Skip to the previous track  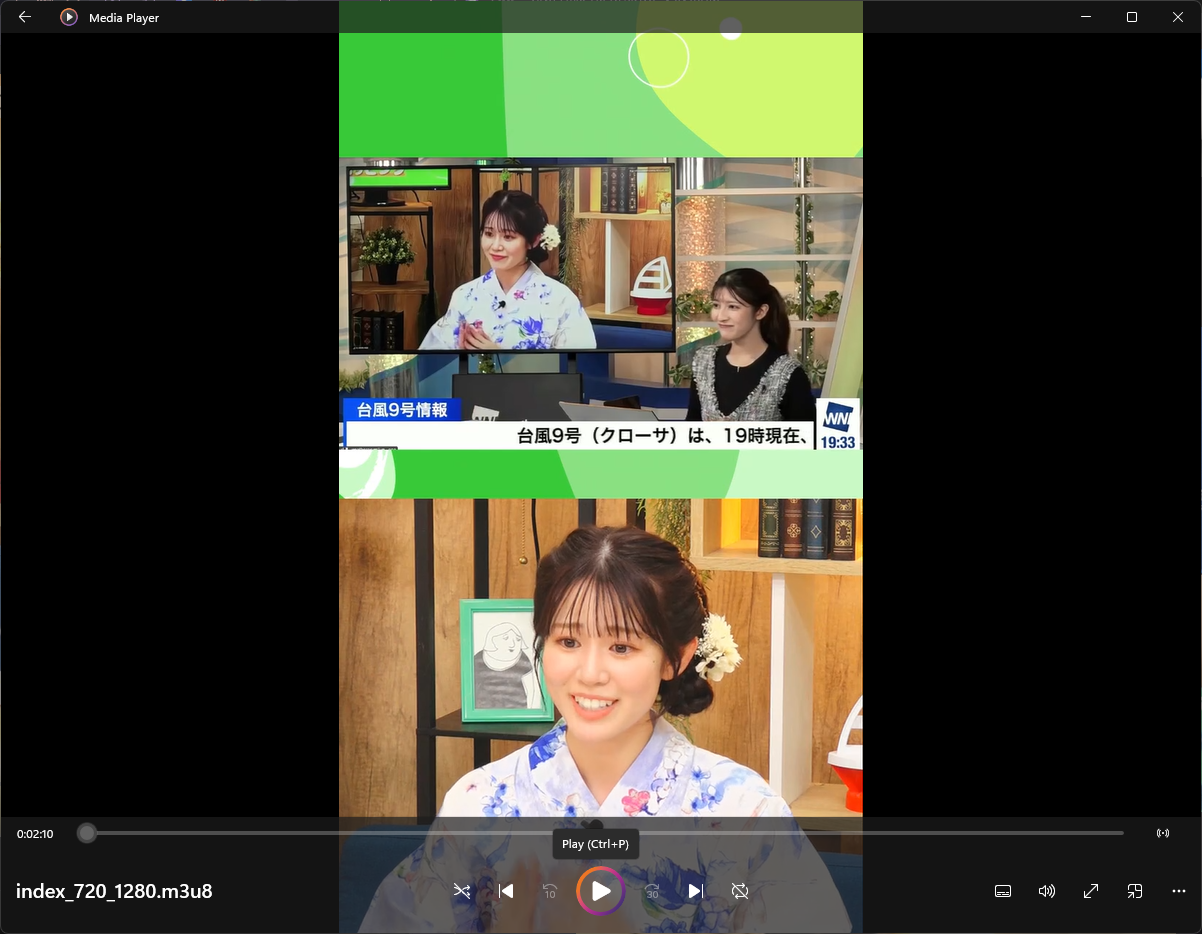pyautogui.click(x=506, y=891)
